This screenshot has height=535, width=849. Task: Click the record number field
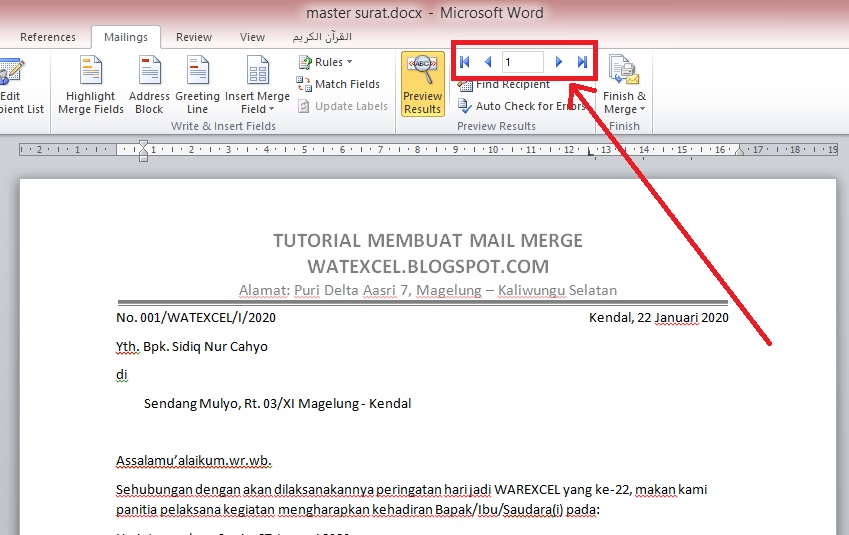pyautogui.click(x=523, y=62)
